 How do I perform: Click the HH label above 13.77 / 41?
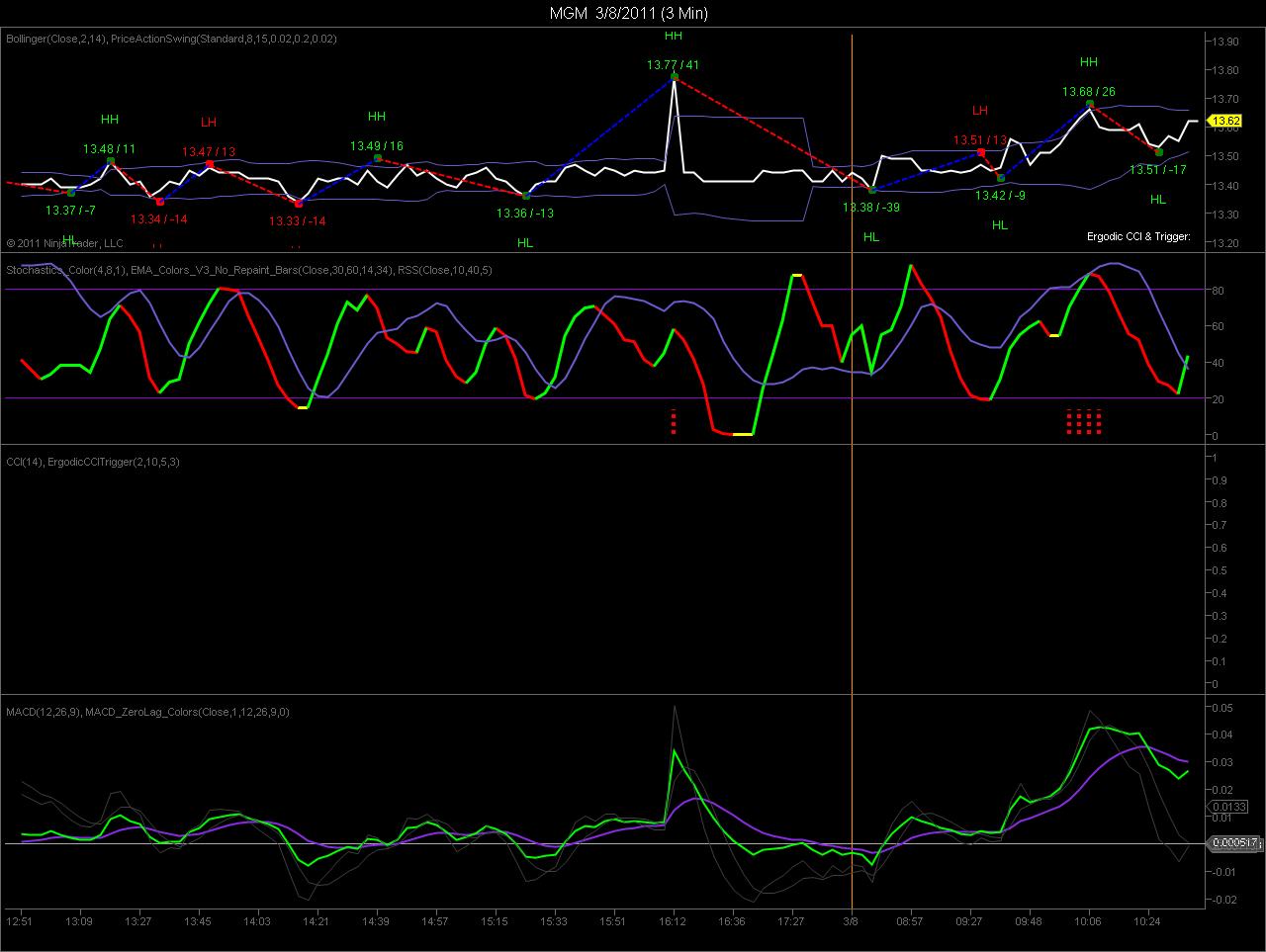click(674, 36)
